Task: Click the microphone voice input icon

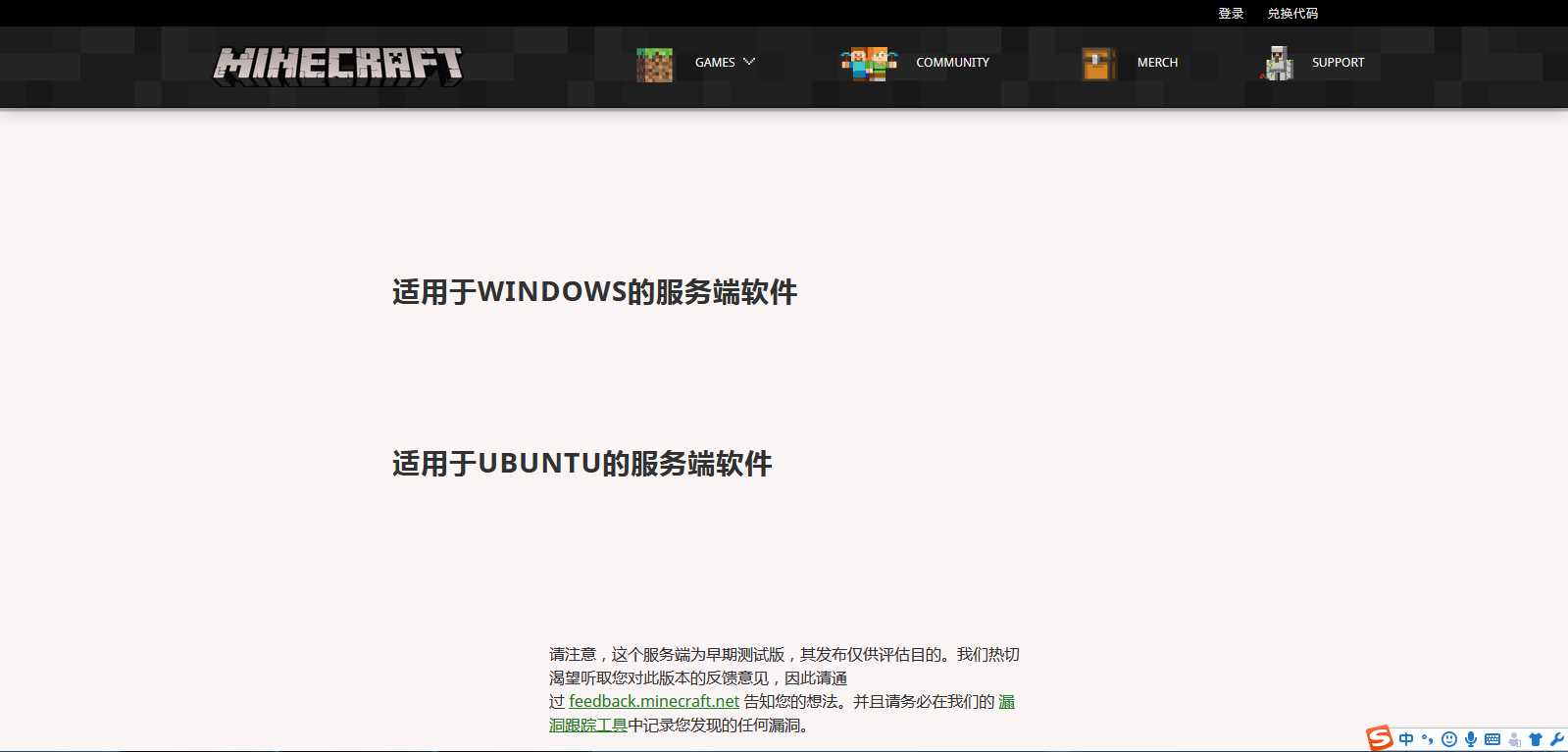Action: click(1471, 739)
